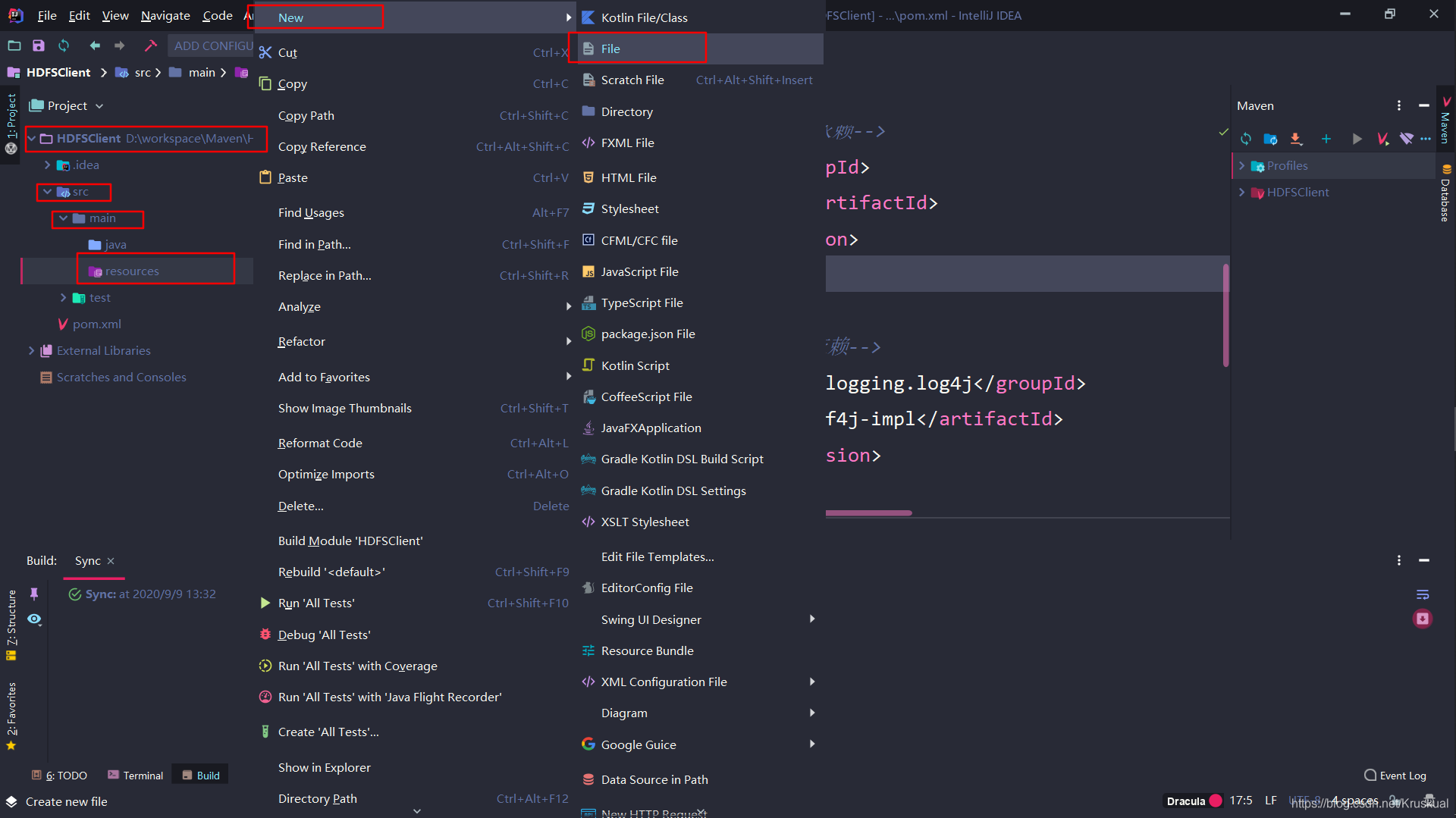
Task: Create a new Directory
Action: click(700, 111)
